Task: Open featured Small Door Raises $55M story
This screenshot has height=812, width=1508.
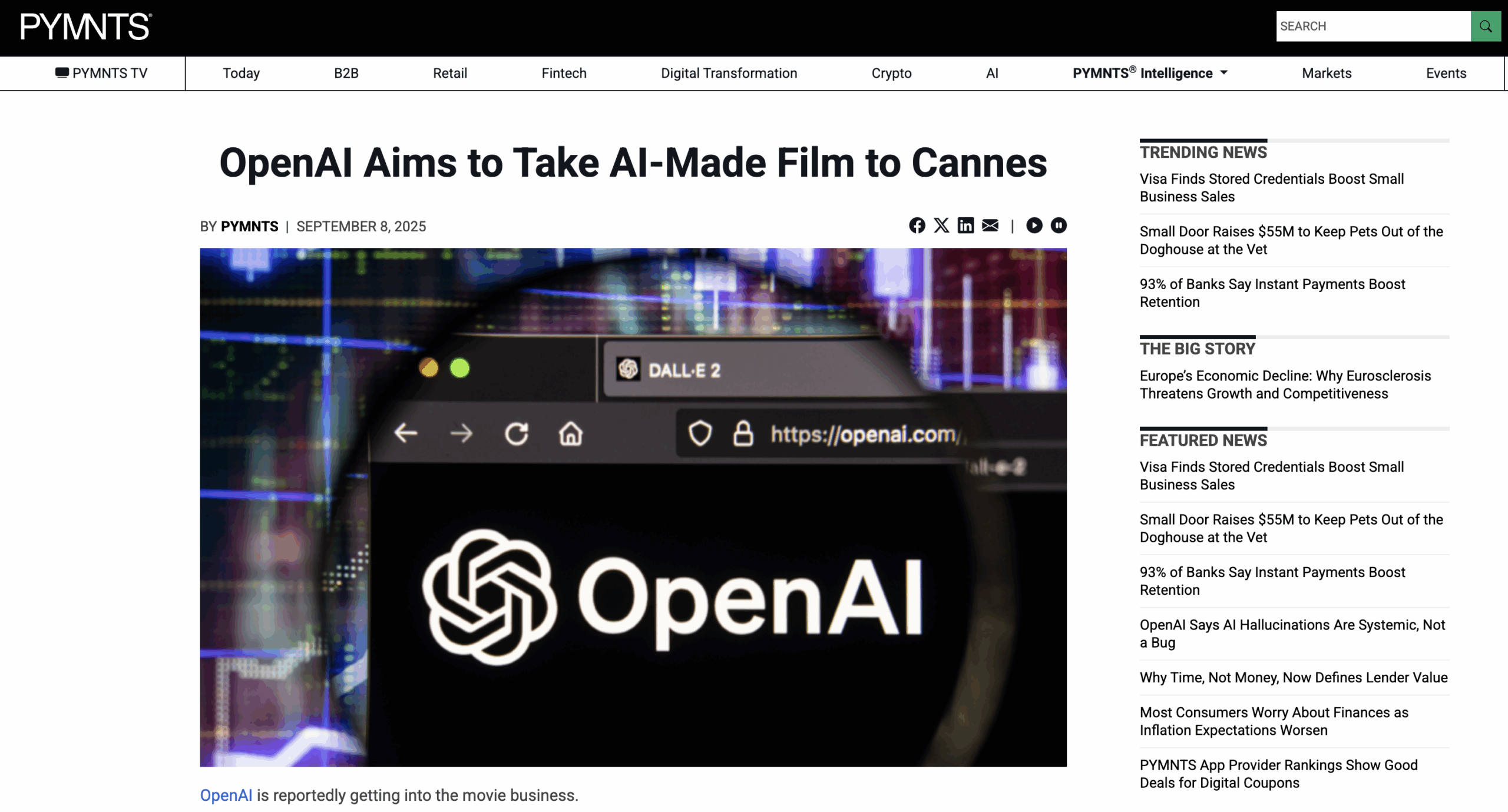Action: 1291,528
